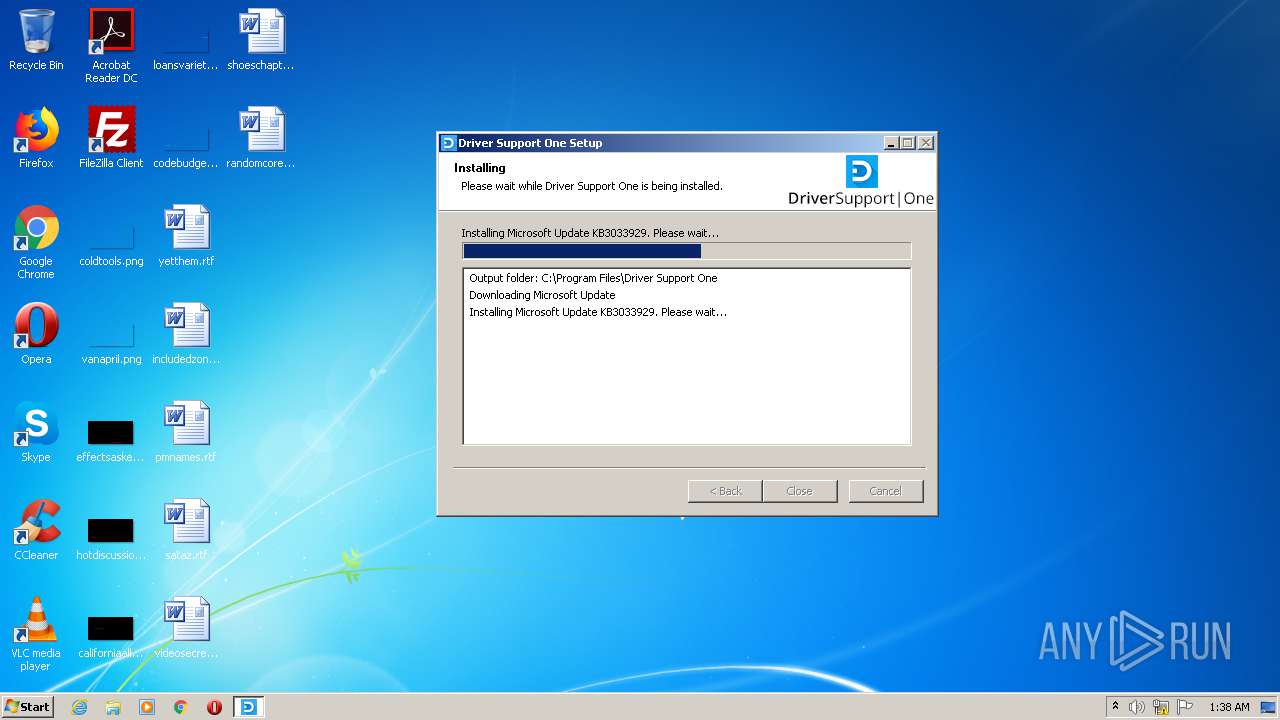The height and width of the screenshot is (720, 1280).
Task: Select the sataz.rtf document
Action: pos(186,531)
